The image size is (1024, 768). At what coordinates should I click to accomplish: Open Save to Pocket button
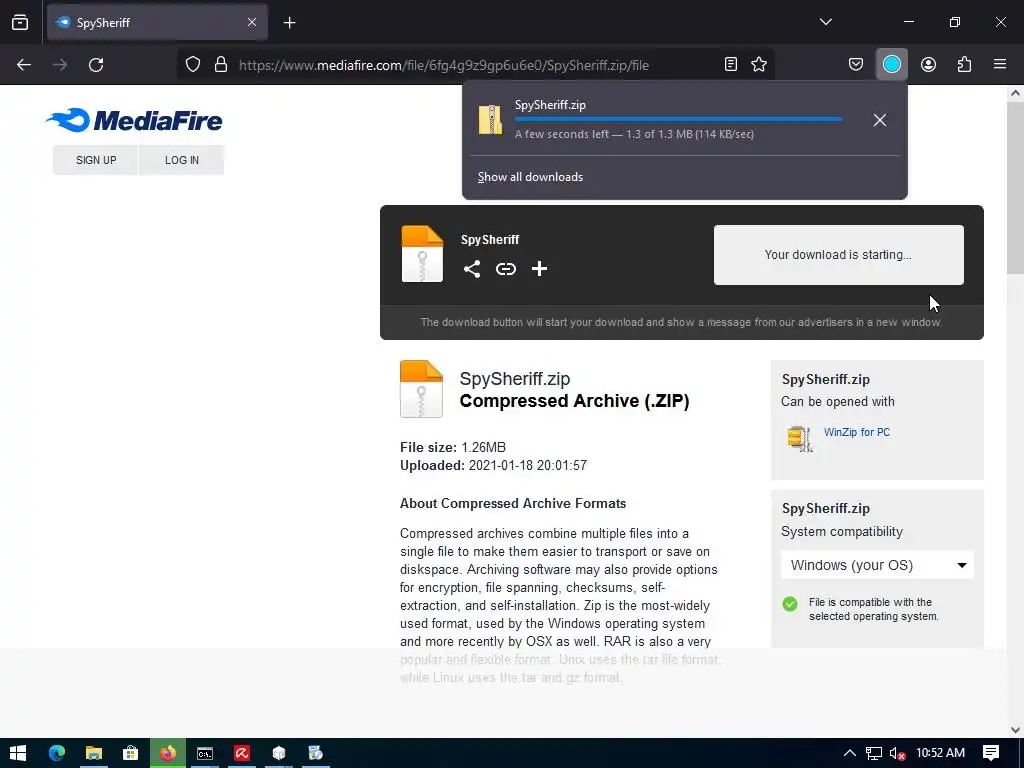coord(856,64)
